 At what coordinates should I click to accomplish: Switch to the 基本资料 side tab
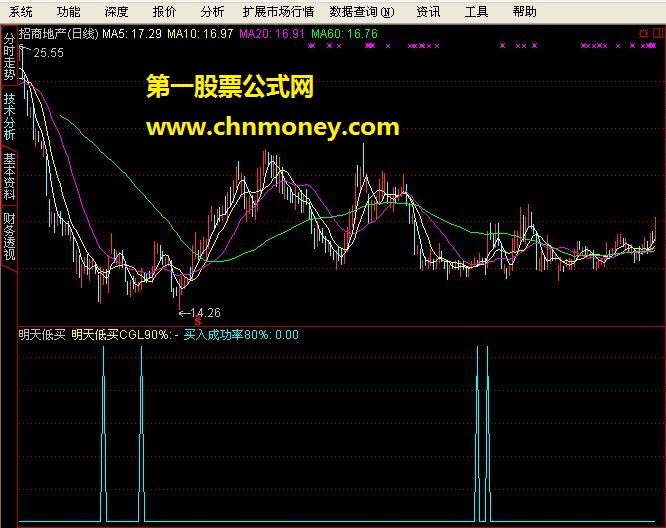[x=9, y=176]
